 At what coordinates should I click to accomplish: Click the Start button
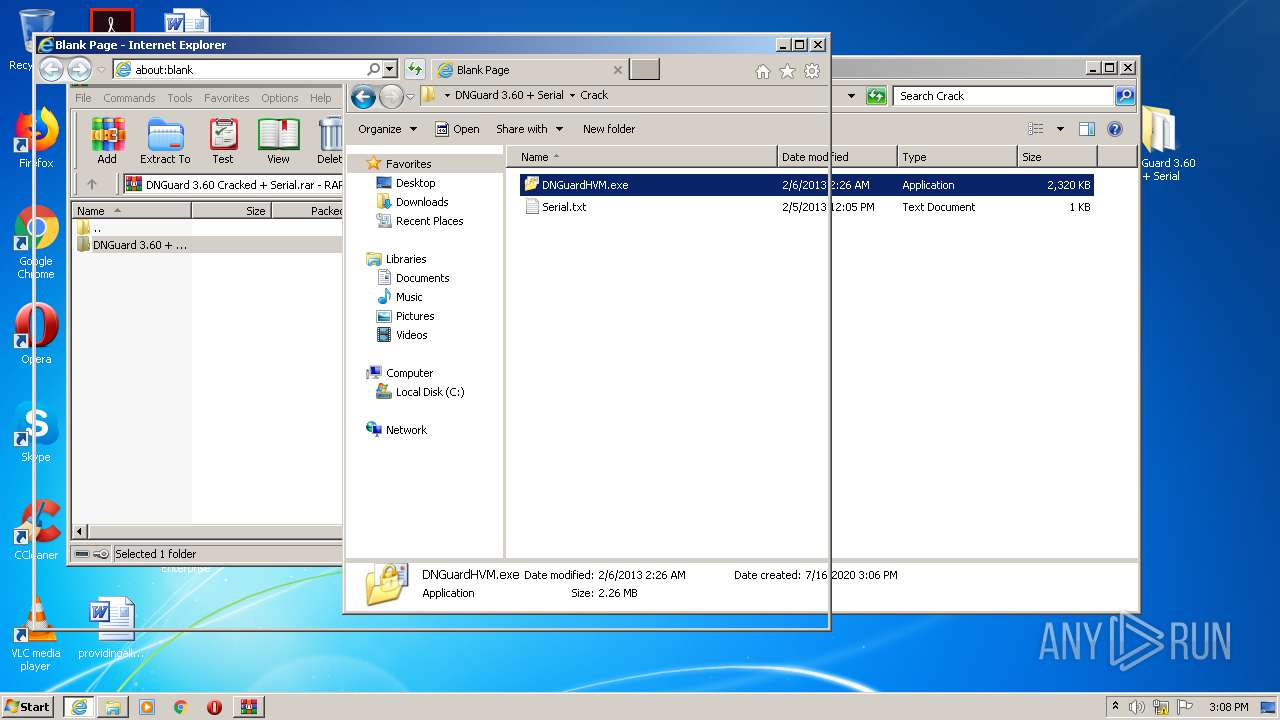click(27, 707)
